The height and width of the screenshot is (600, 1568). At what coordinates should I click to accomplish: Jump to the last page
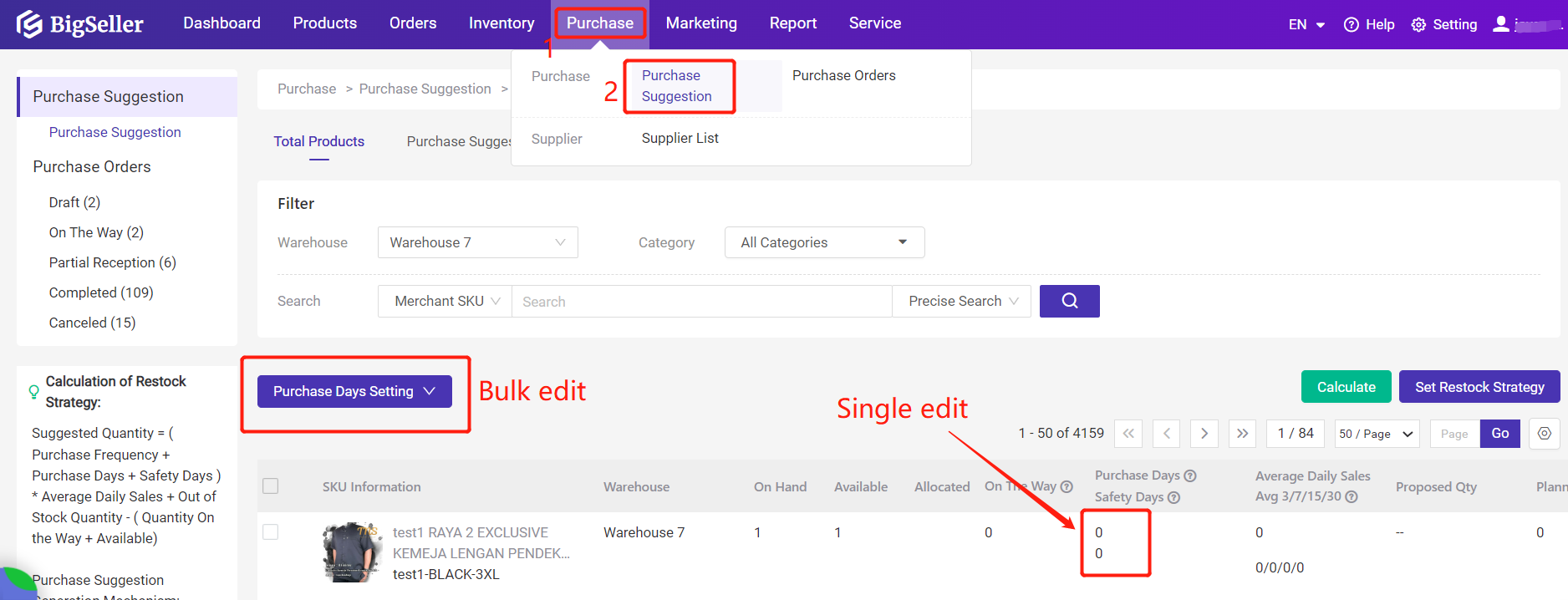click(x=1242, y=433)
